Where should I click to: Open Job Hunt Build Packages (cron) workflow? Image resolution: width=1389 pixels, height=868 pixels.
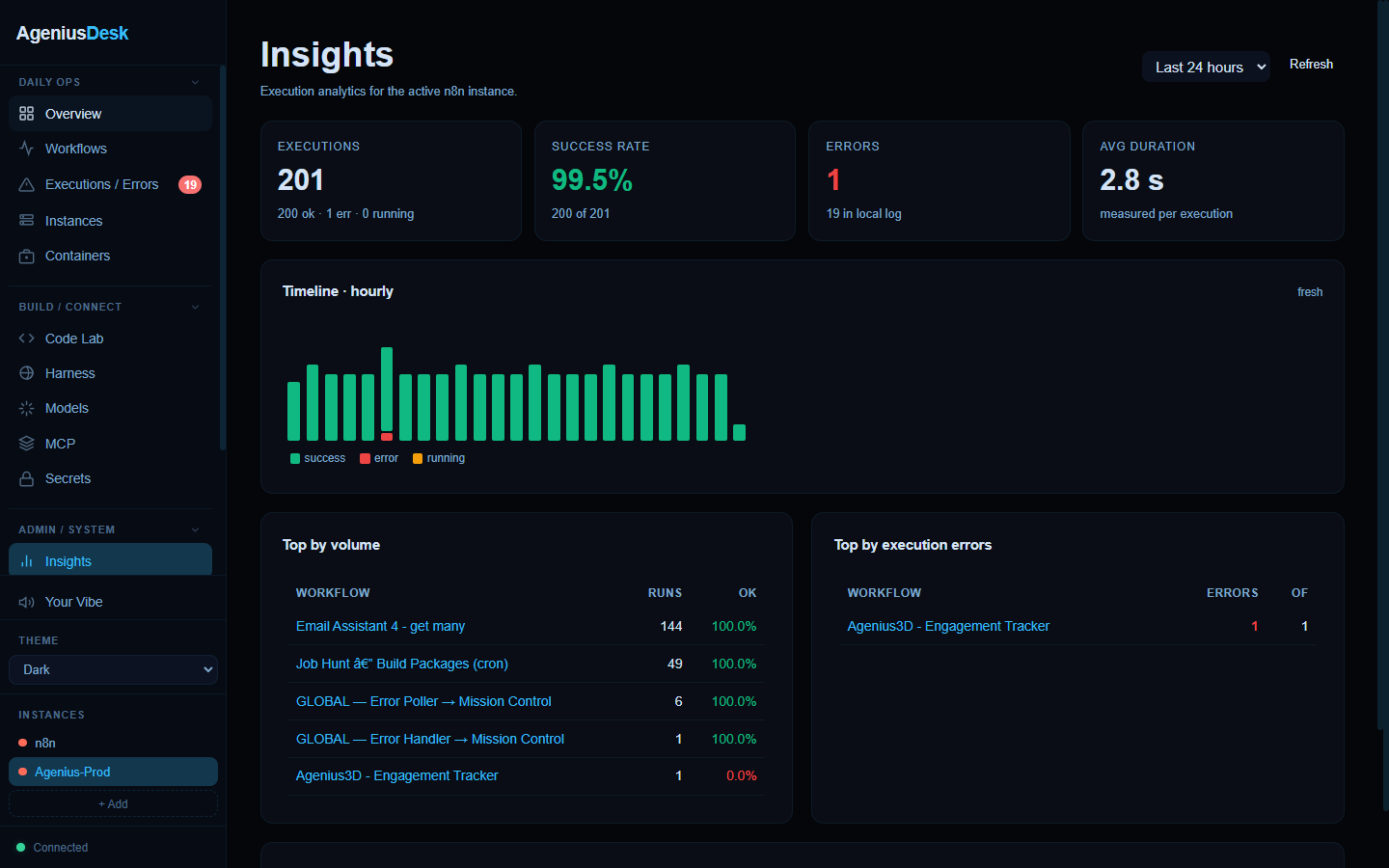click(x=401, y=664)
